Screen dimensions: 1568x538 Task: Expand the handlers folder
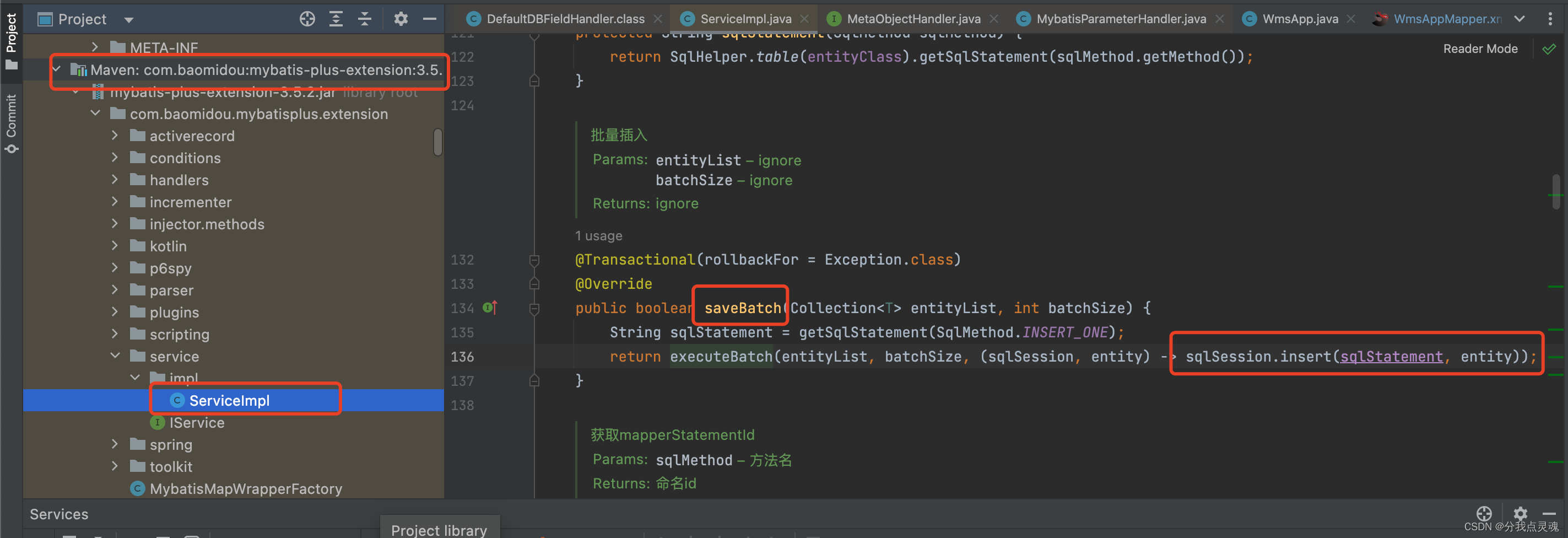point(115,179)
